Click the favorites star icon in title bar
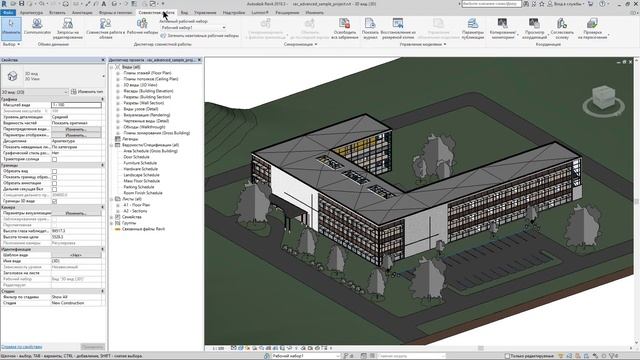640x360 pixels. tap(542, 4)
